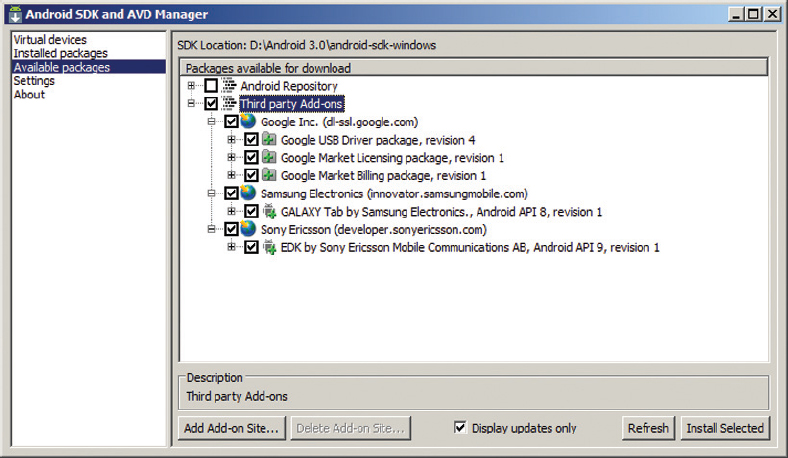Maximize the SDK Manager window
The height and width of the screenshot is (458, 788).
pyautogui.click(x=753, y=14)
